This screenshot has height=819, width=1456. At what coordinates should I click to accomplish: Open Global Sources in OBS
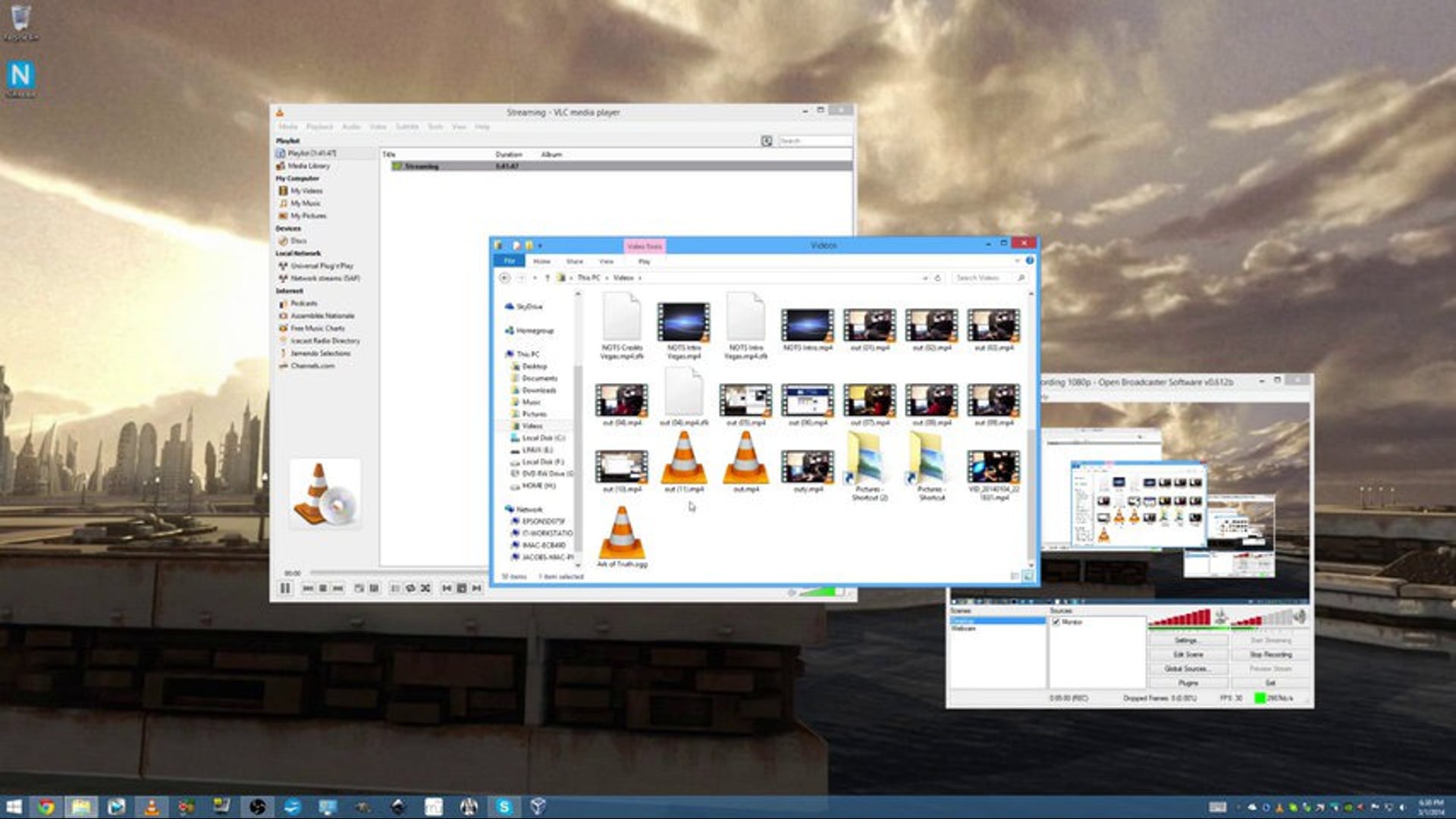coord(1188,669)
